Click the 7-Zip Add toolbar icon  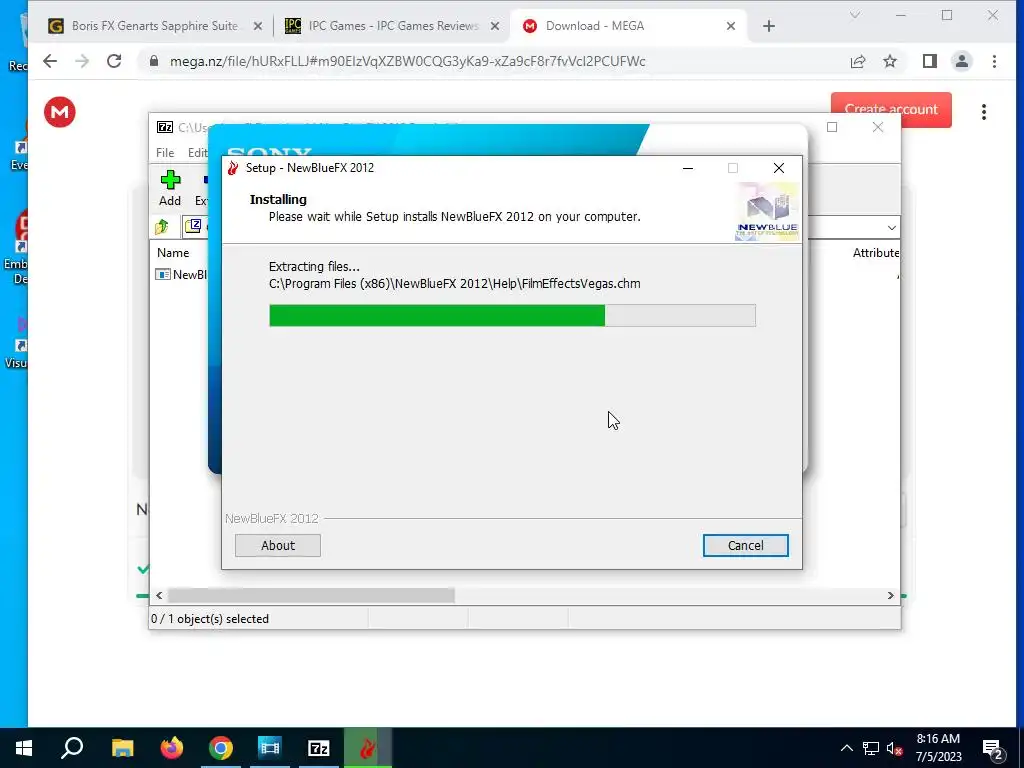[170, 188]
